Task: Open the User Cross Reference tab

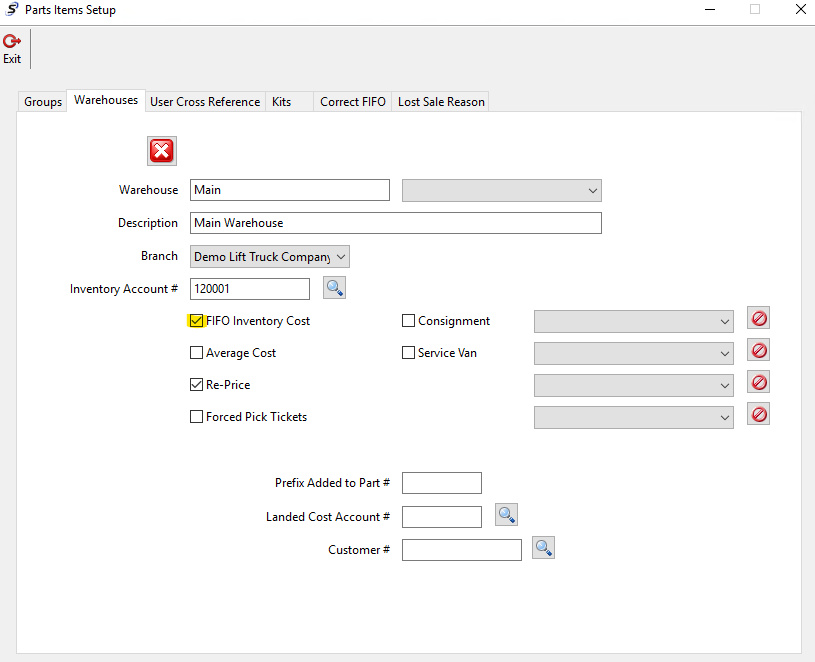Action: point(205,102)
